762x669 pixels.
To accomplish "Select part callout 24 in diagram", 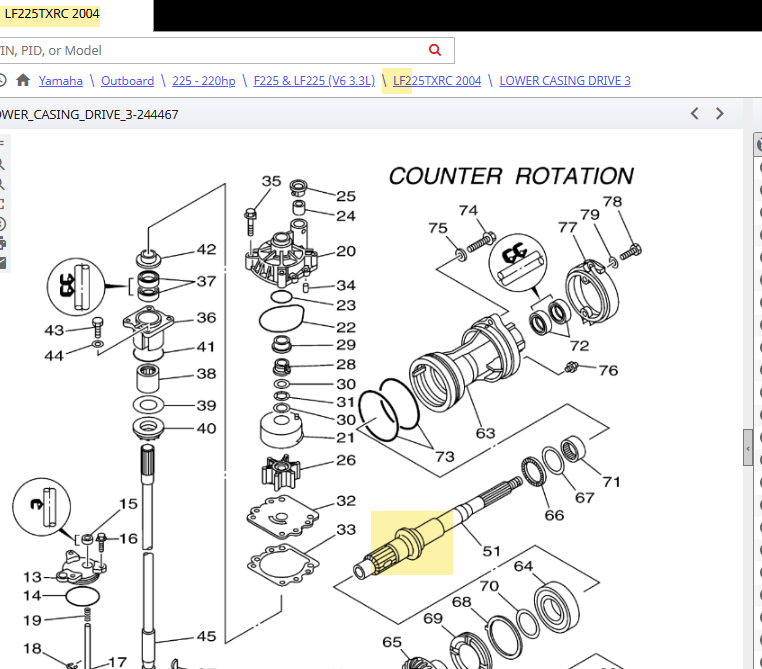I will [x=346, y=216].
